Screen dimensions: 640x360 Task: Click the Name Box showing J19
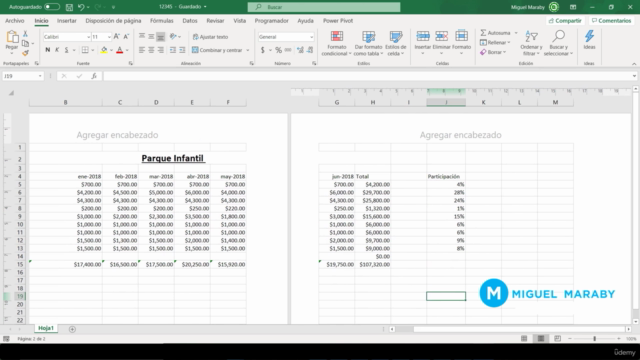pos(22,76)
